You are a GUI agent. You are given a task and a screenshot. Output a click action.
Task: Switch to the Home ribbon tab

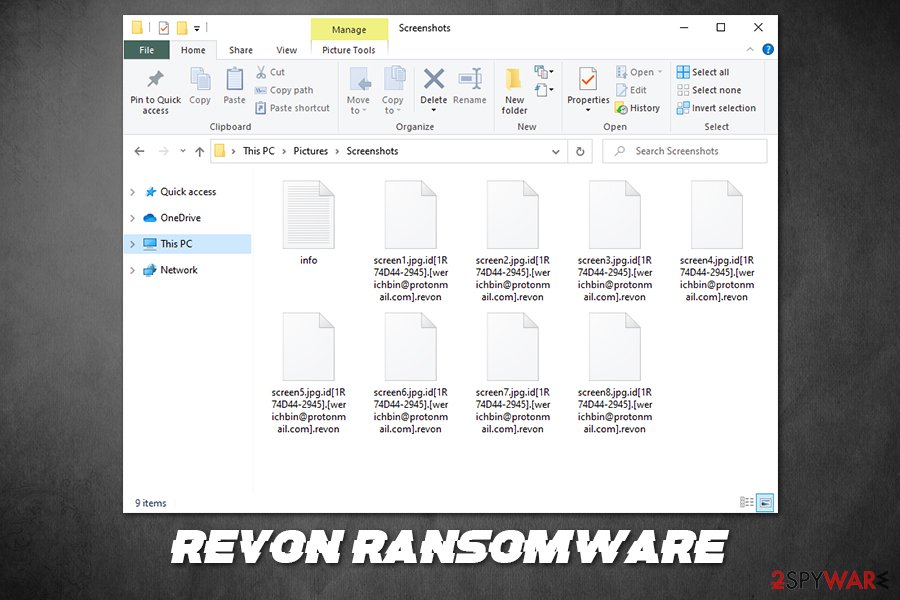point(193,50)
